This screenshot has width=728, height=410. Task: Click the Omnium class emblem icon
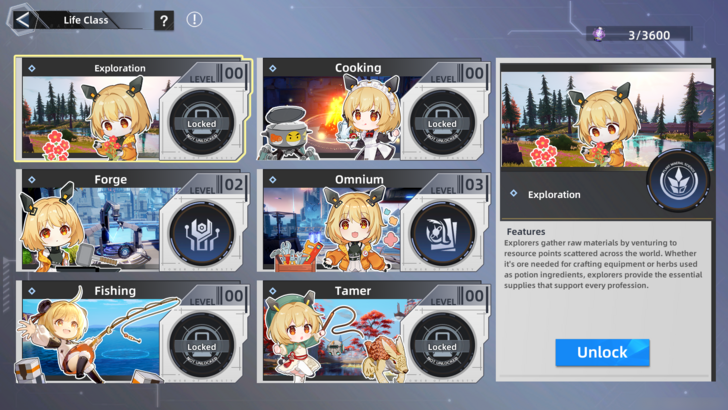coord(442,234)
